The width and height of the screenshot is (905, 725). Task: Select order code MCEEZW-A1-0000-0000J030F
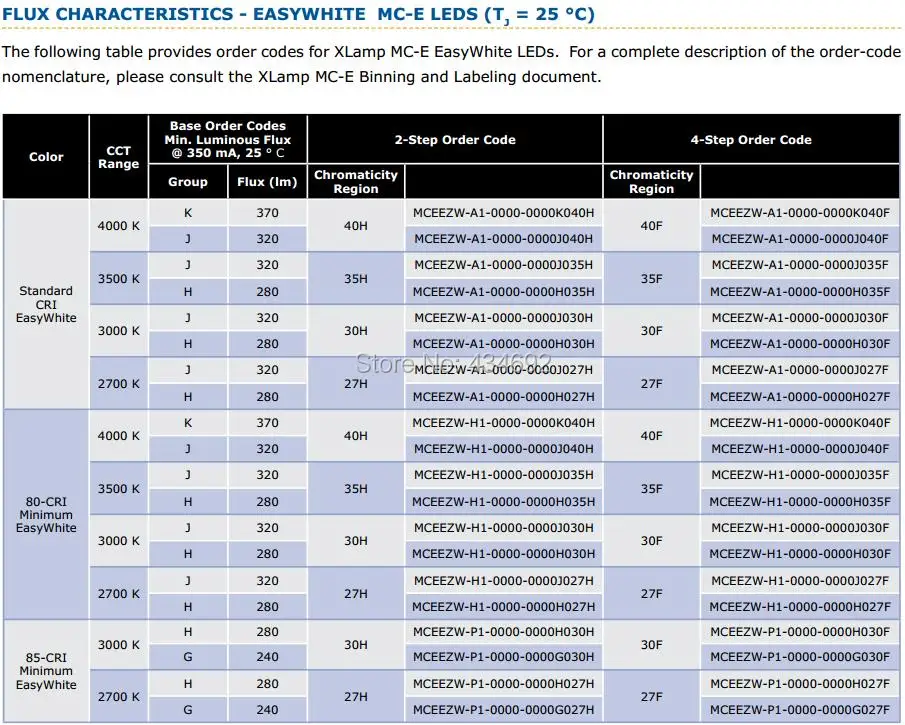point(800,318)
